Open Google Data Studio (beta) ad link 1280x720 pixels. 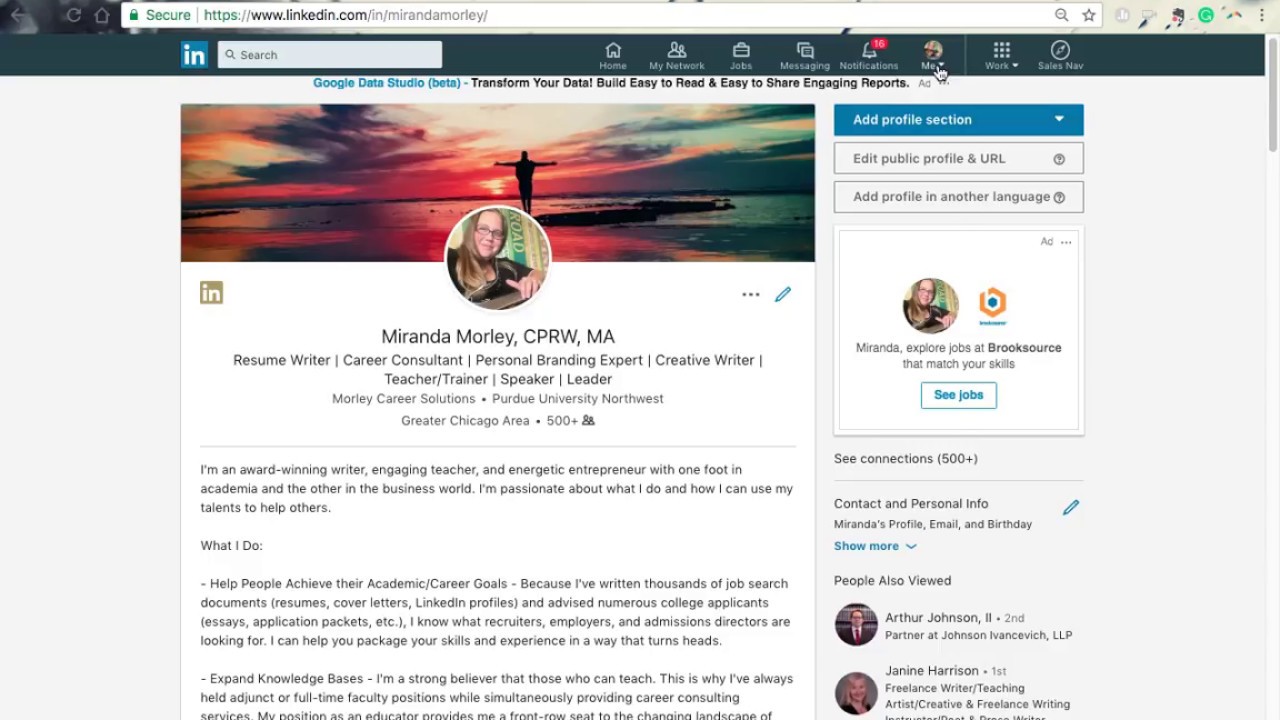387,83
